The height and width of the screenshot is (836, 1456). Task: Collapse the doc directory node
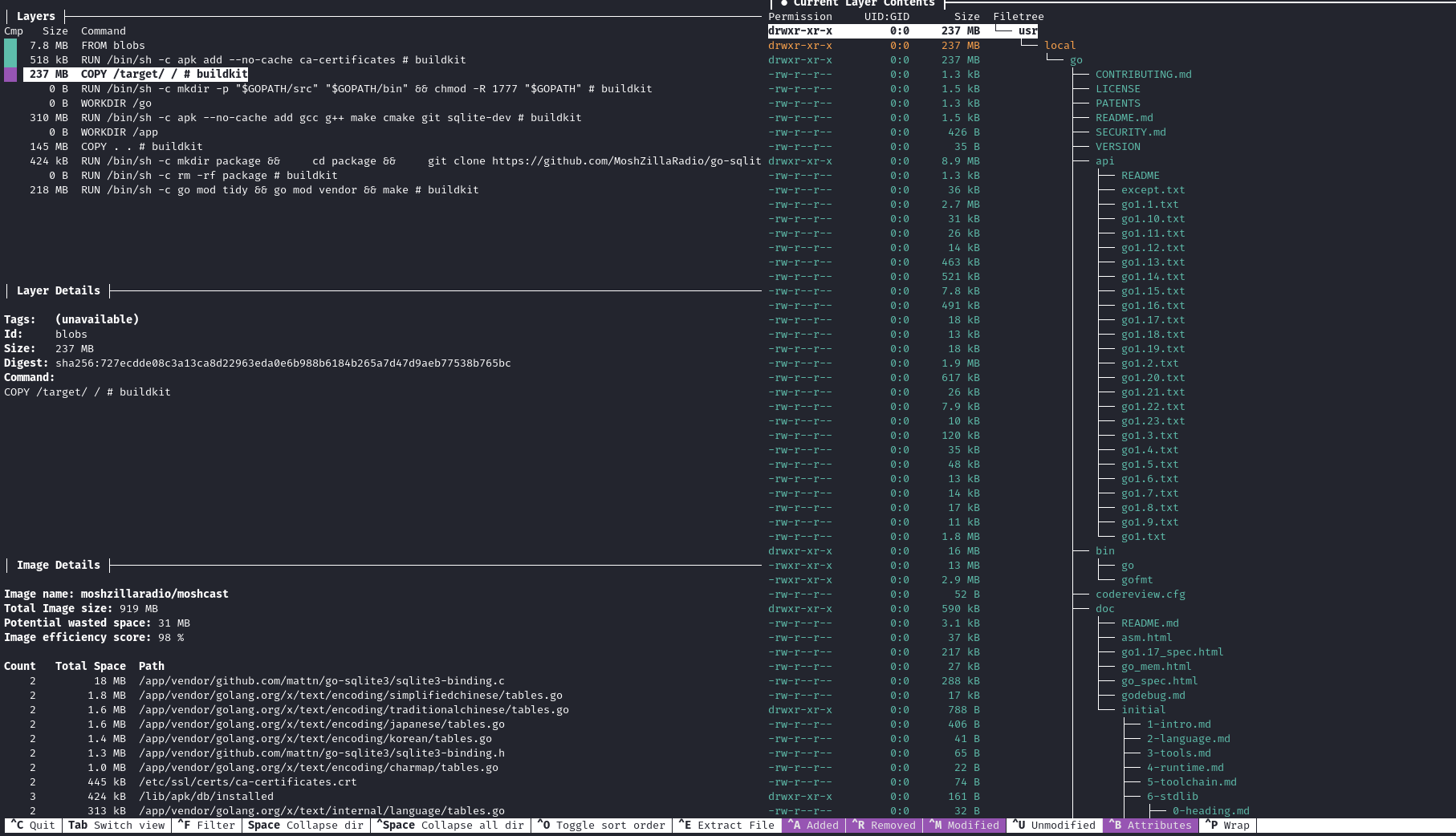pos(1104,609)
